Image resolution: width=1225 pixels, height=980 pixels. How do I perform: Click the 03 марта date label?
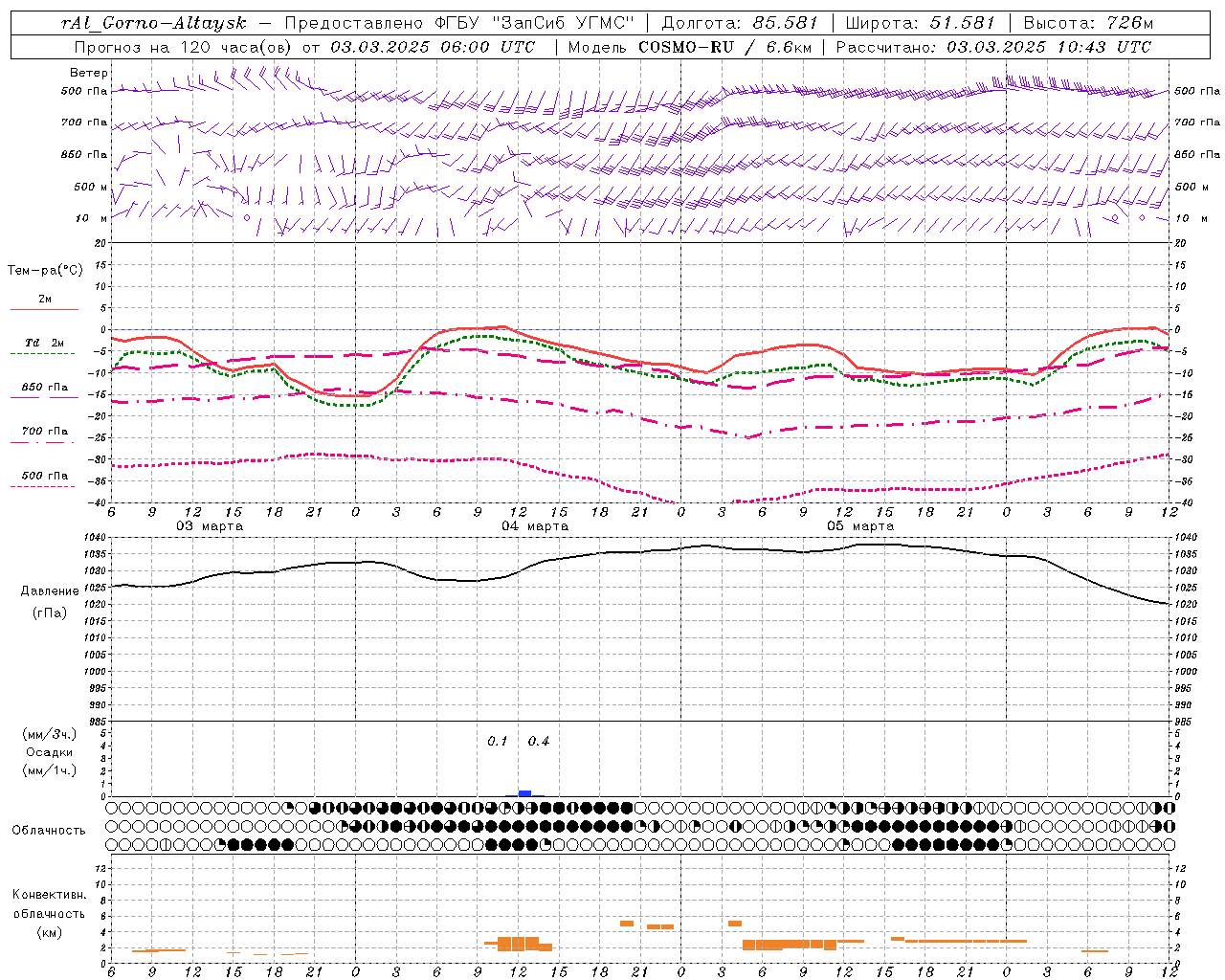tap(210, 526)
